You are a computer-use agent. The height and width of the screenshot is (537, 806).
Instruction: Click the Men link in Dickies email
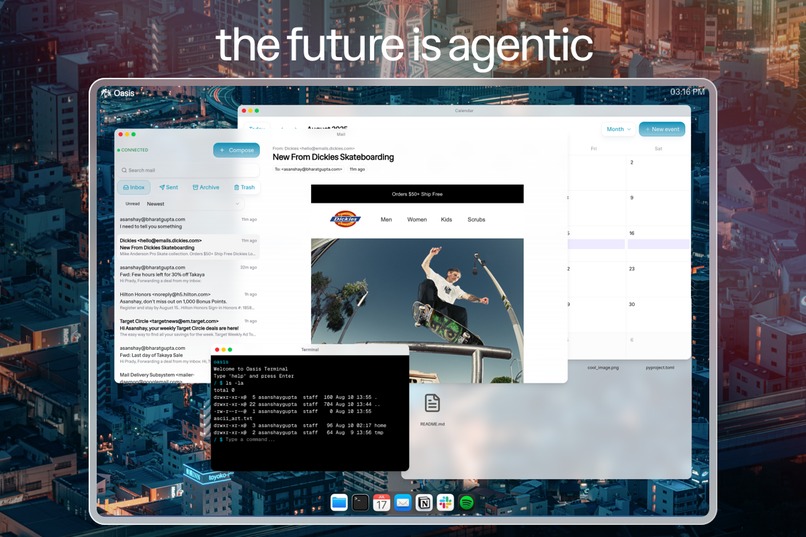[x=386, y=219]
